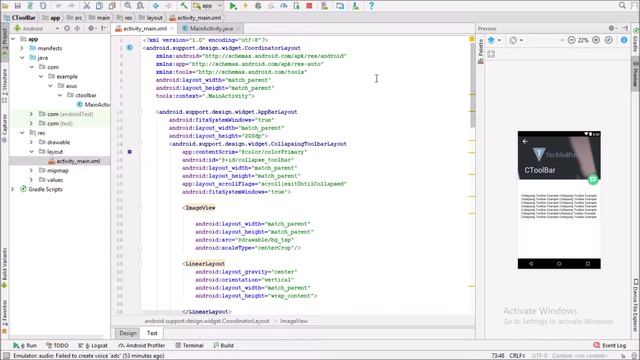Click Scroll from Source target icon

[x=67, y=28]
